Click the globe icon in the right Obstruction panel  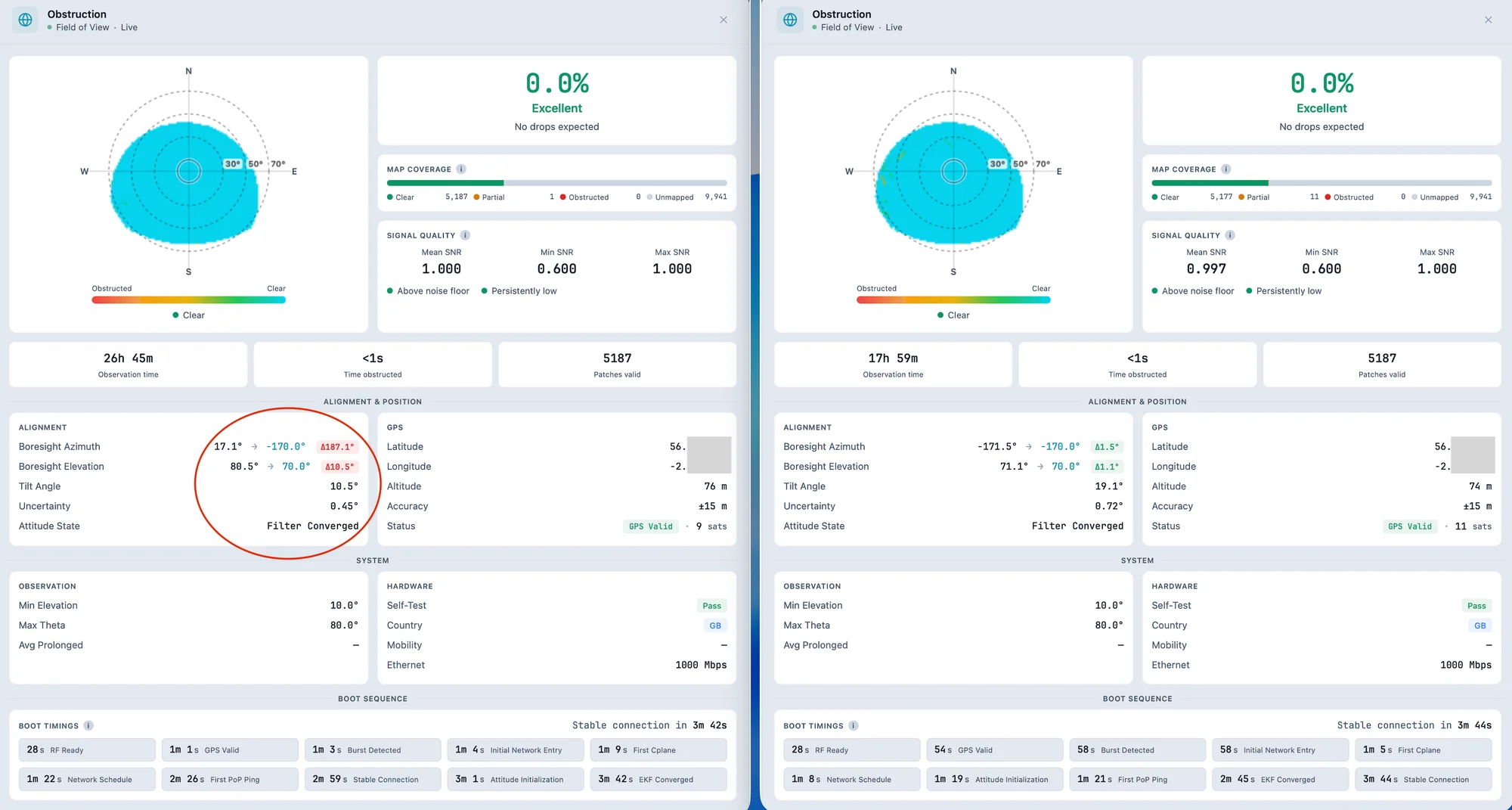(x=790, y=20)
